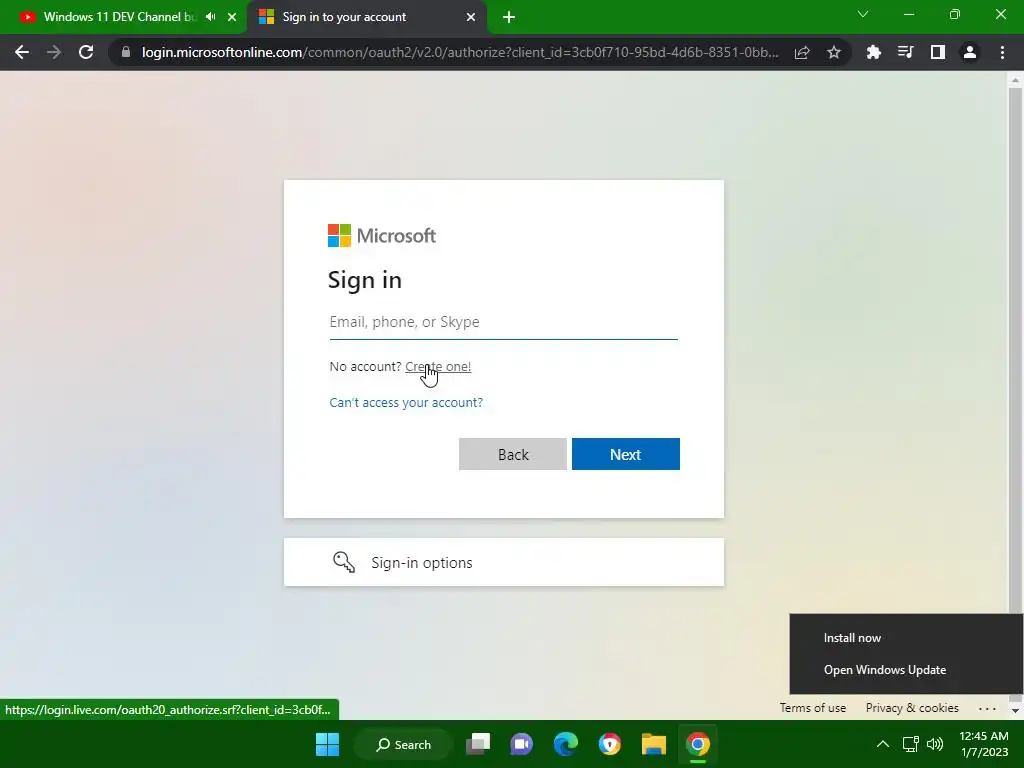1024x768 pixels.
Task: Open taskbar Search box
Action: 403,744
